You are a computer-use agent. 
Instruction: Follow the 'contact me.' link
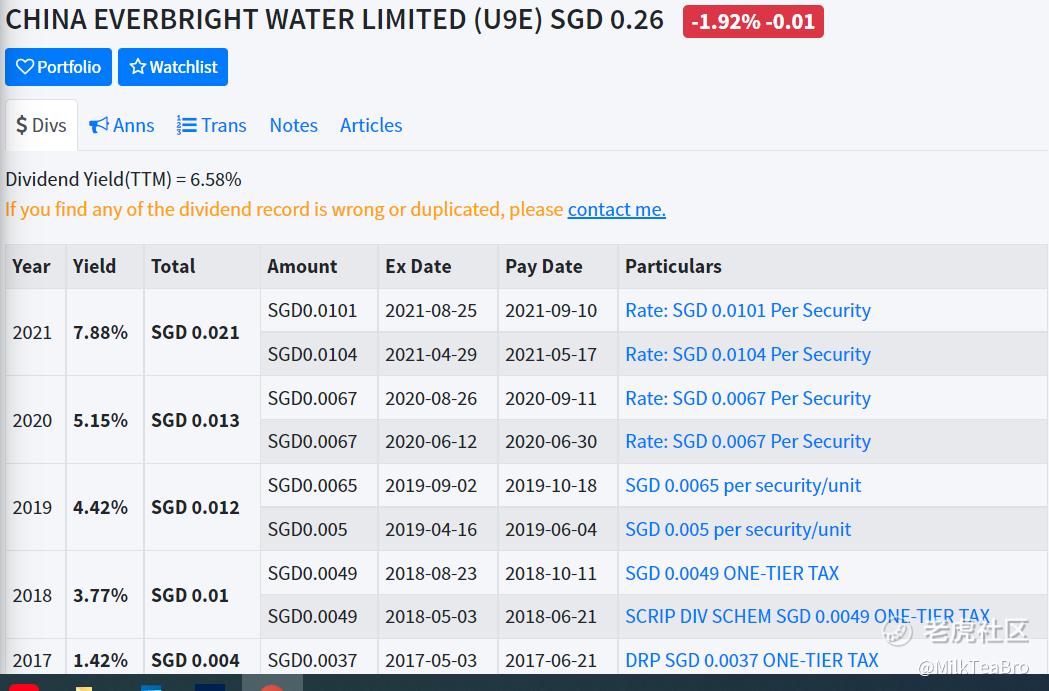coord(617,209)
